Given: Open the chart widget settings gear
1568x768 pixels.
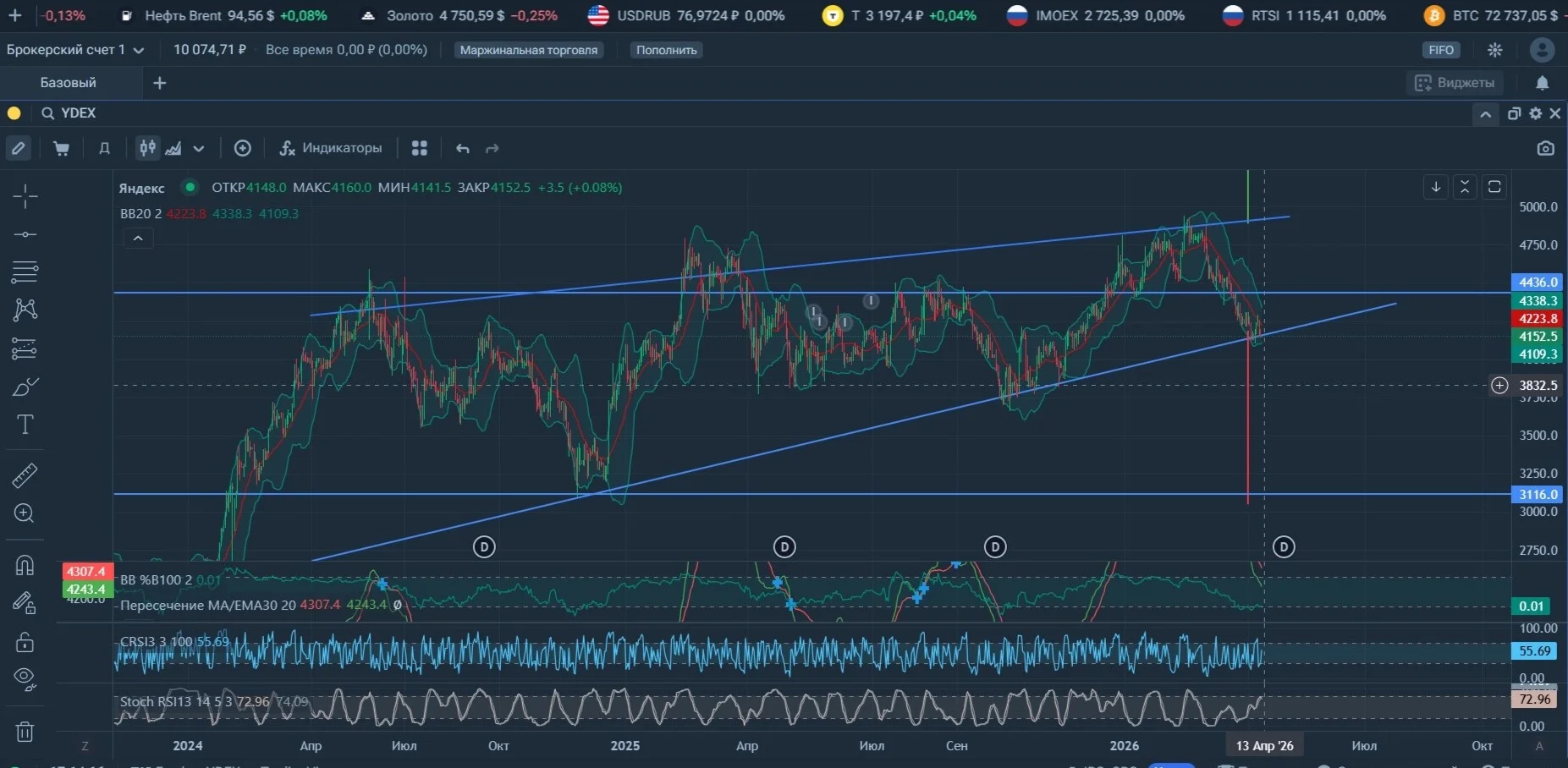Looking at the screenshot, I should coord(1536,113).
